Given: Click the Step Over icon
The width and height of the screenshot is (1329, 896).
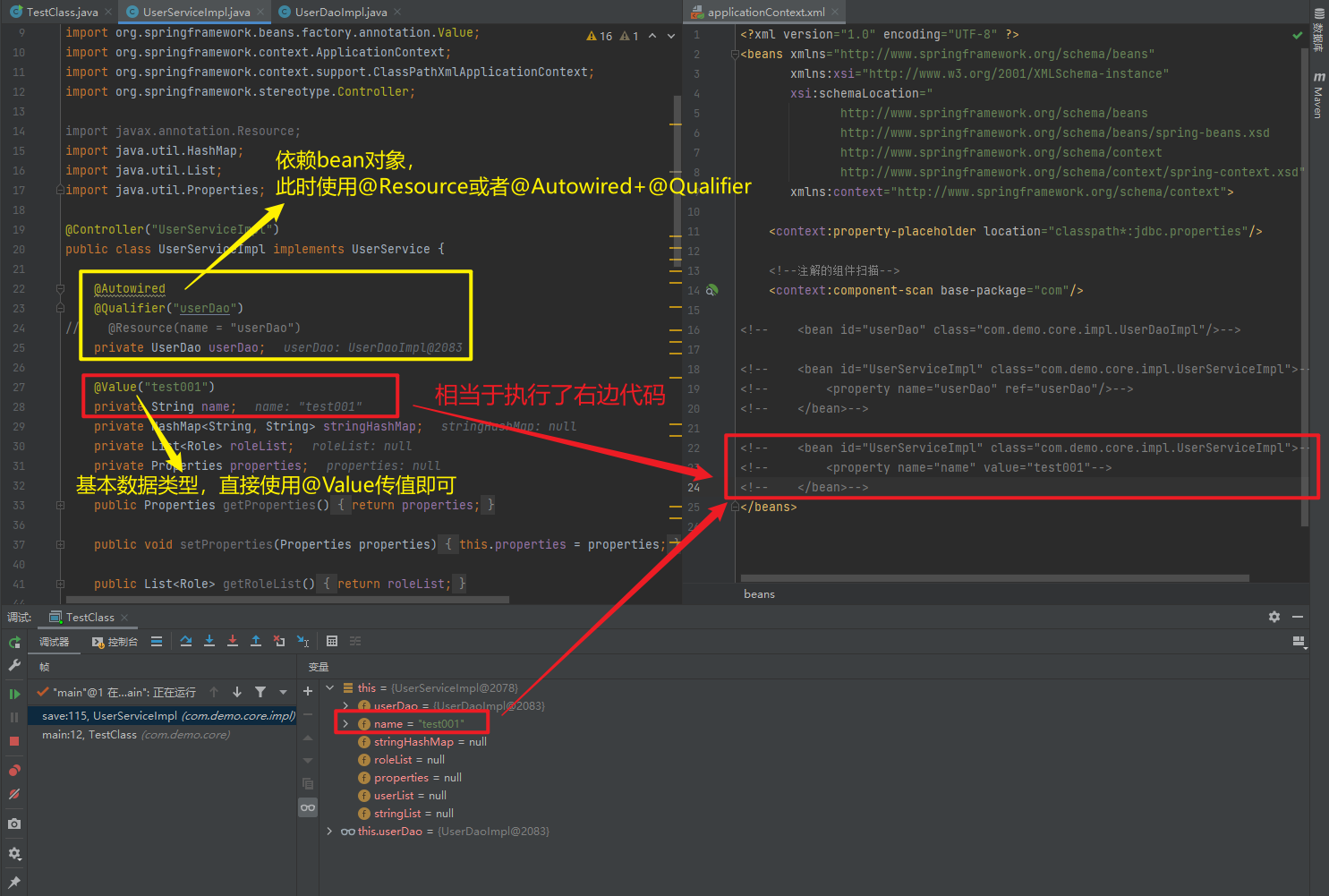Looking at the screenshot, I should tap(186, 641).
